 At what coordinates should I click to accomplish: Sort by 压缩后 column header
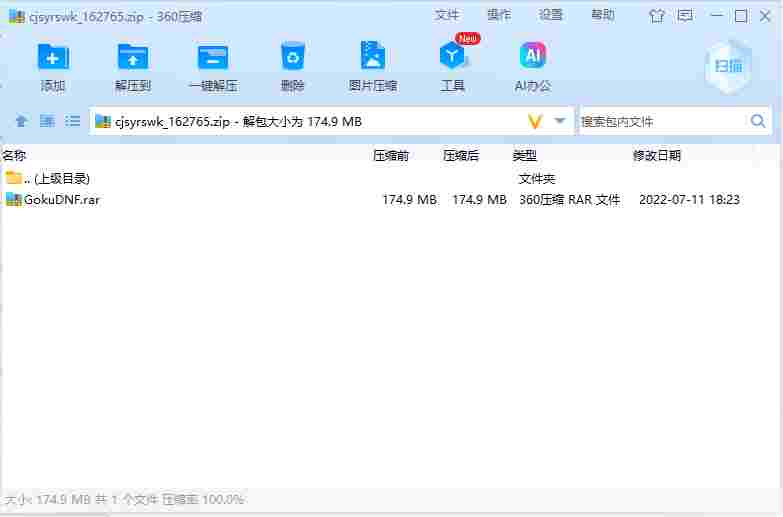[461, 155]
